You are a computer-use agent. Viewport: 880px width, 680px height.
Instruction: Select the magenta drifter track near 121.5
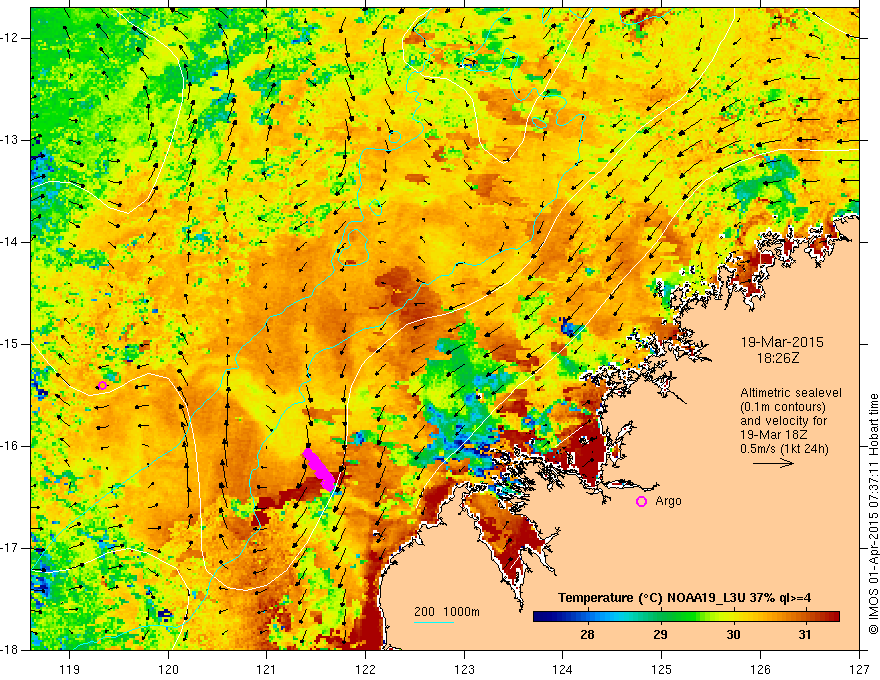click(x=319, y=470)
